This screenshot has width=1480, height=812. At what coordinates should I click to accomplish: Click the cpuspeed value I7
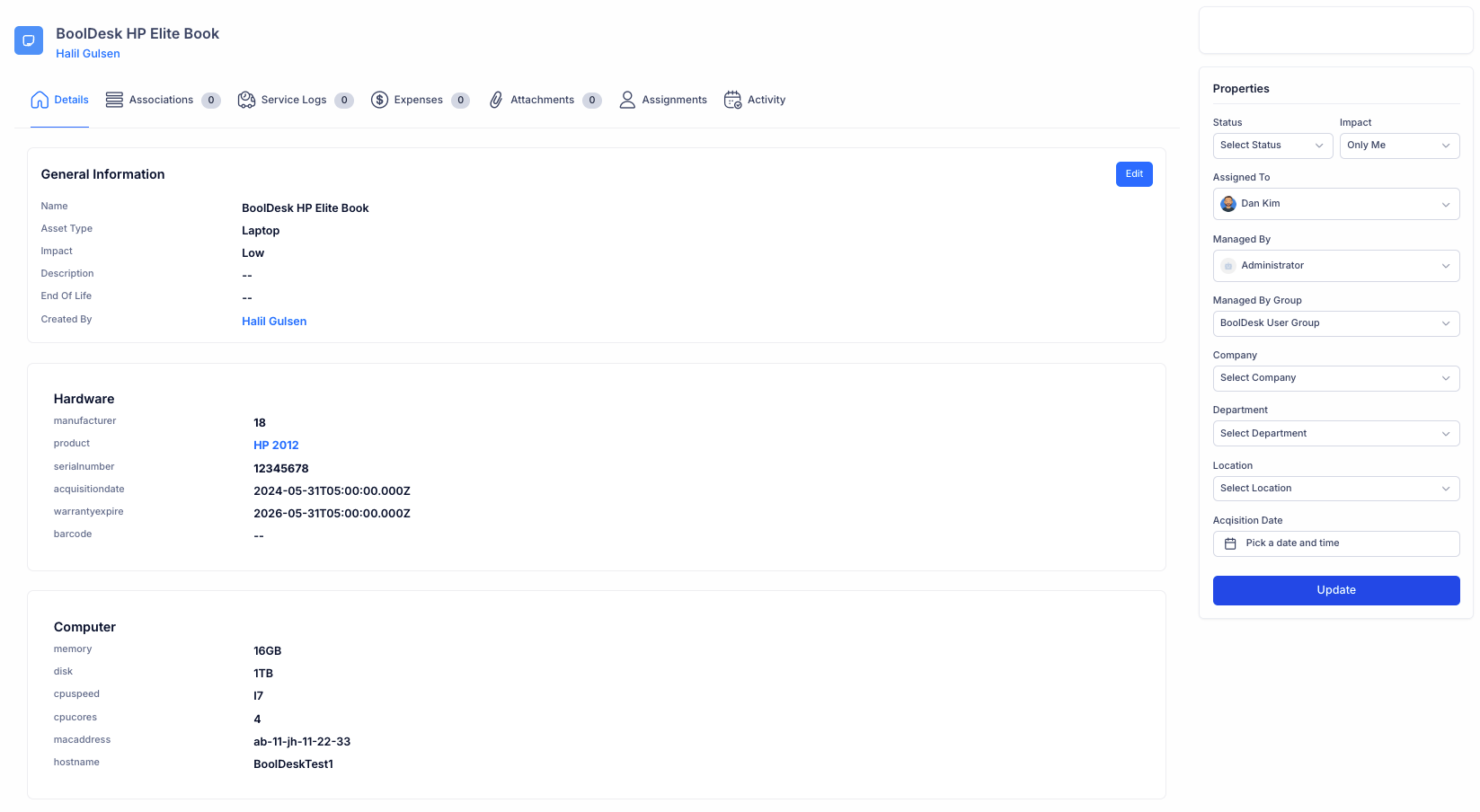coord(259,696)
